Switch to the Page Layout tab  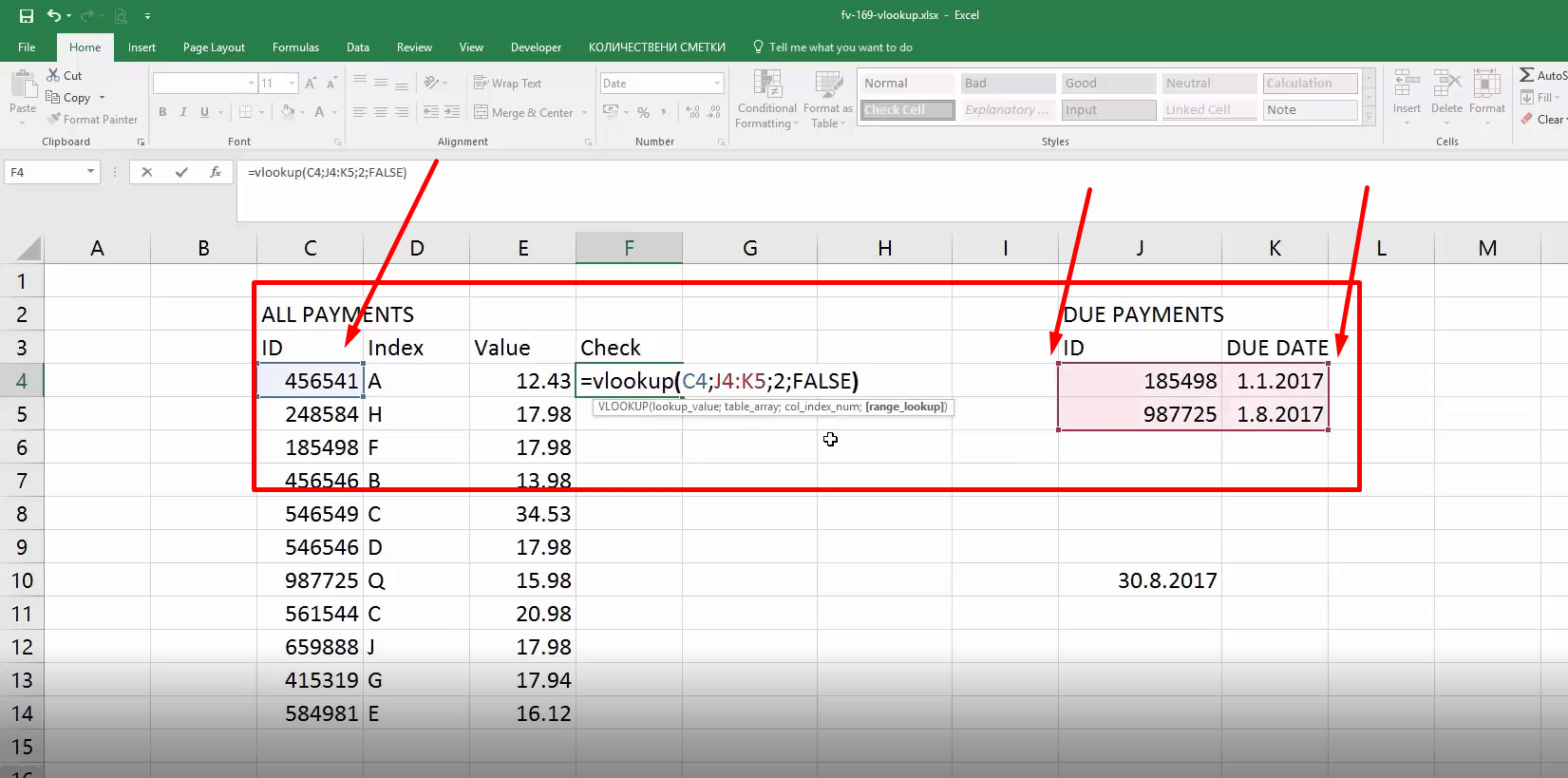[x=214, y=47]
